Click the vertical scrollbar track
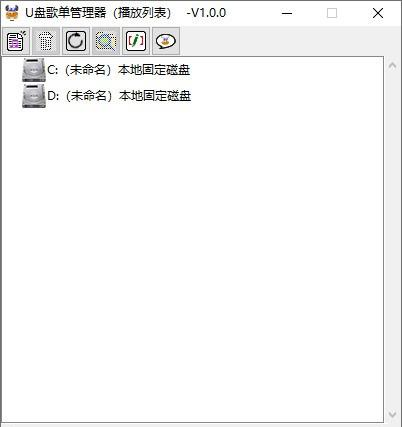The image size is (402, 427). click(x=392, y=240)
